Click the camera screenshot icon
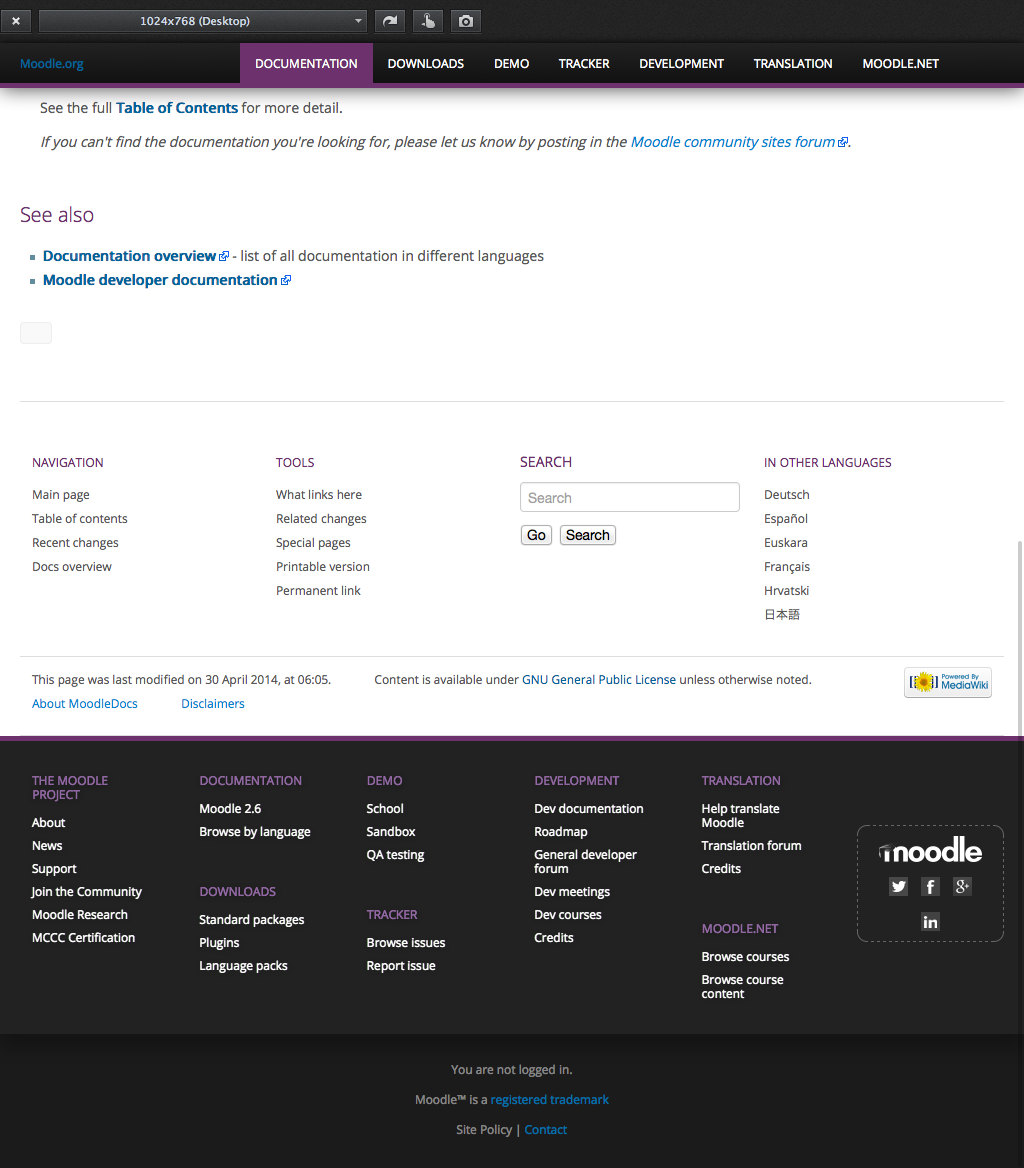 click(465, 21)
